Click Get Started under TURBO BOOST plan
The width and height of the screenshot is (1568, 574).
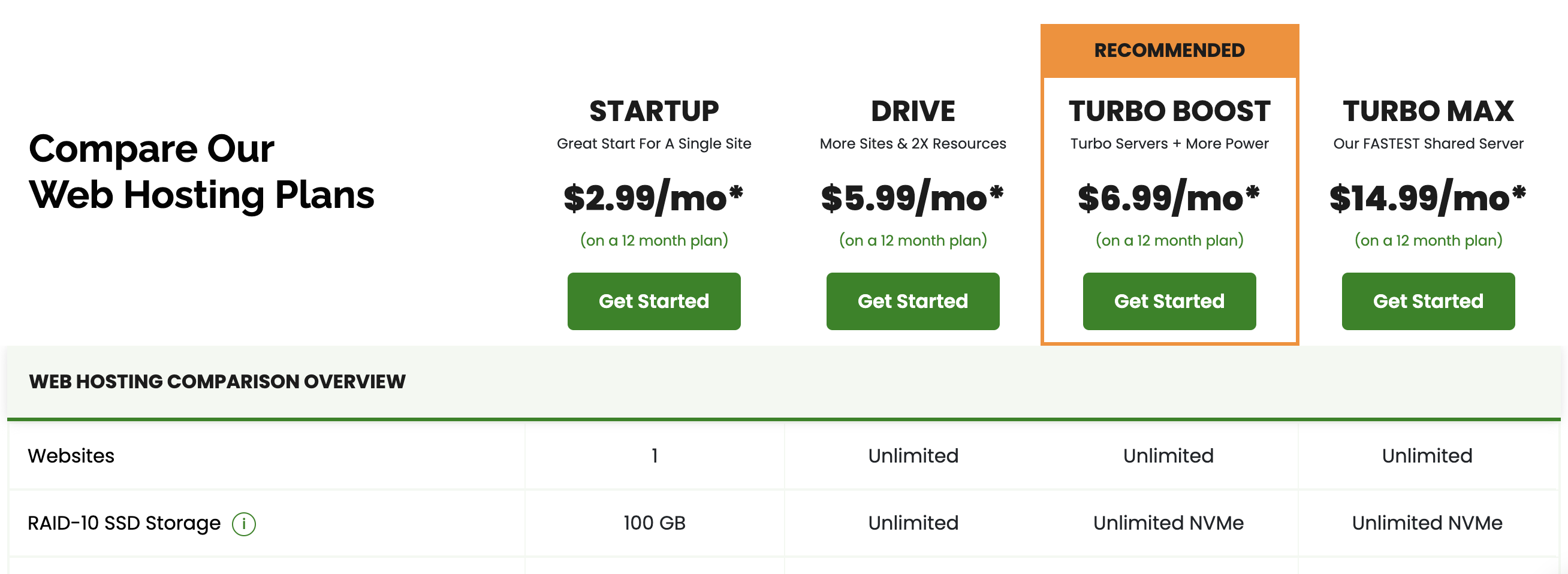pyautogui.click(x=1169, y=301)
